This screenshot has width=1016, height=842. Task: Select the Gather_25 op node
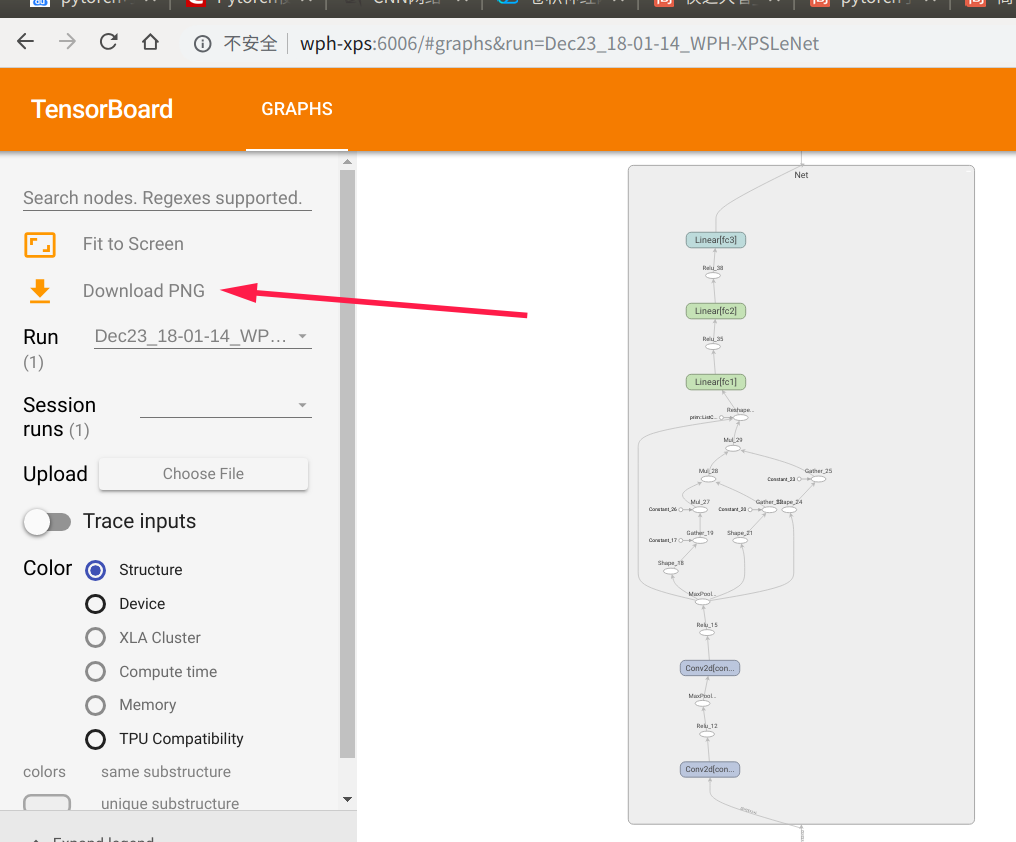(818, 479)
